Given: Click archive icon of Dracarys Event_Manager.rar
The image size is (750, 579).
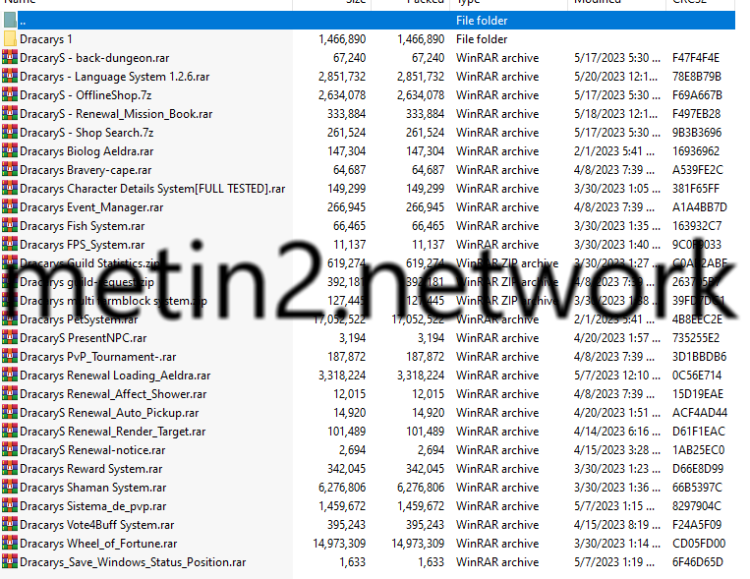Looking at the screenshot, I should point(10,207).
